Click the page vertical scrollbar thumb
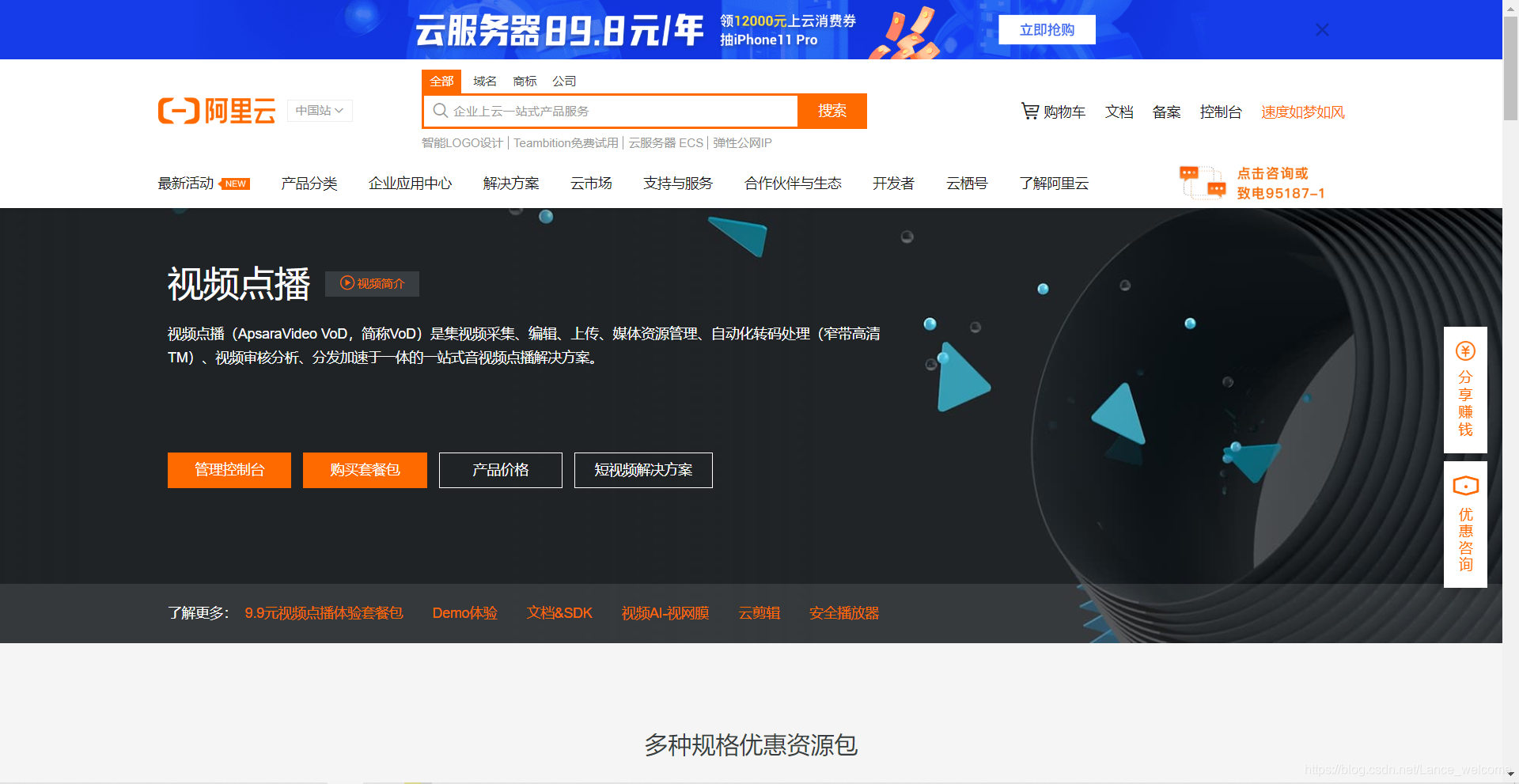Image resolution: width=1519 pixels, height=784 pixels. (1510, 68)
